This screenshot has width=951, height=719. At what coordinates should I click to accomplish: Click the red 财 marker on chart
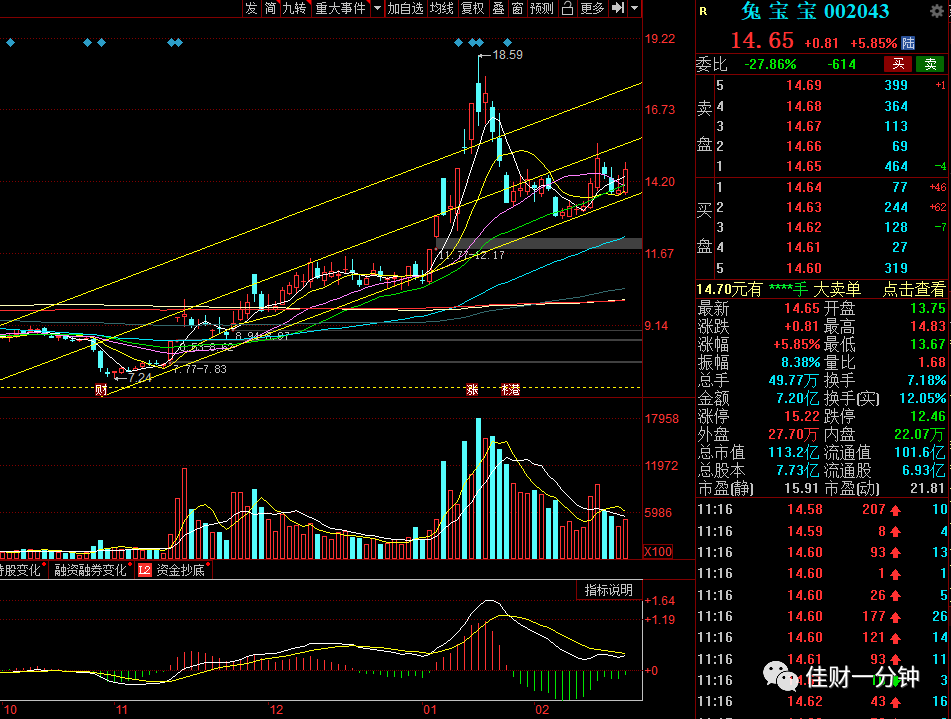pos(101,390)
